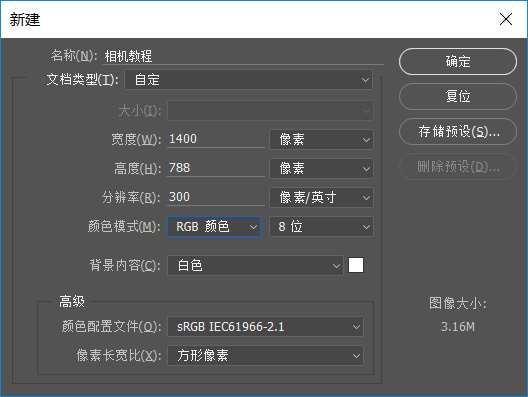Click the 名称 field containing 相机教程
Image resolution: width=528 pixels, height=397 pixels.
coord(242,56)
